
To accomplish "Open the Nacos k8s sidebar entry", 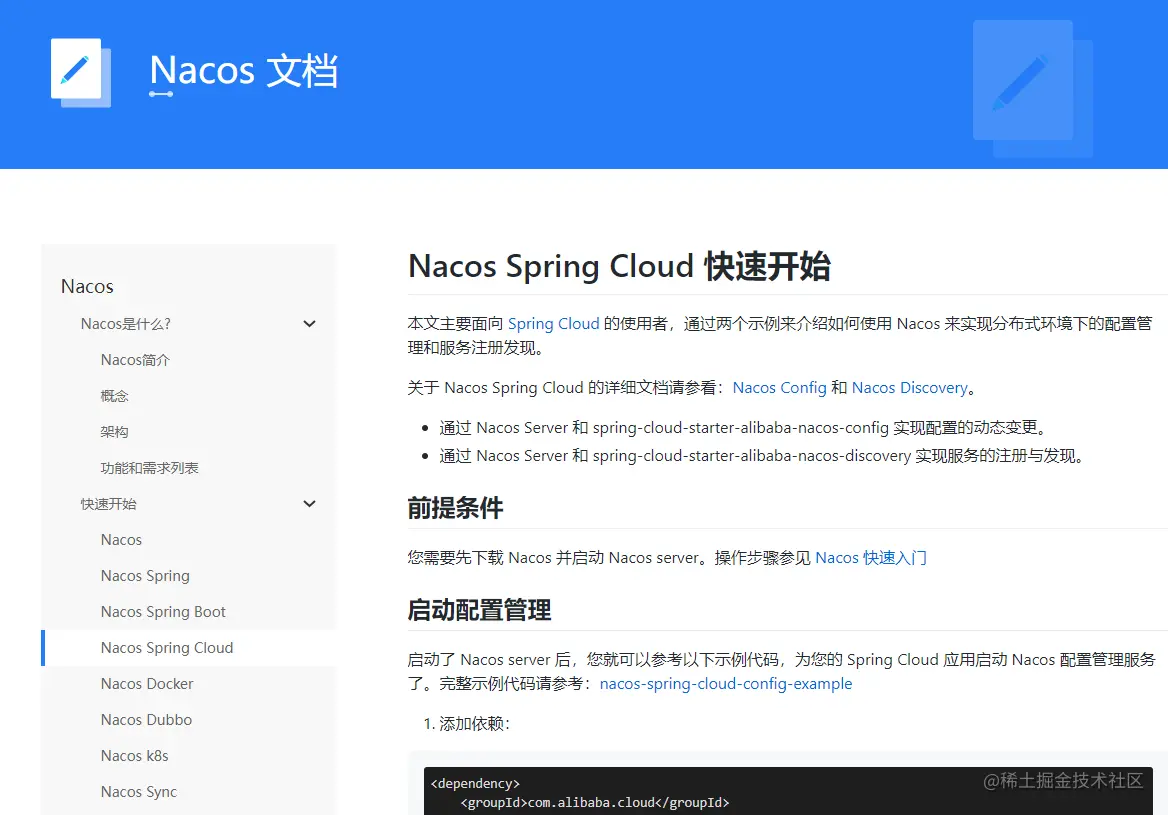I will (135, 756).
